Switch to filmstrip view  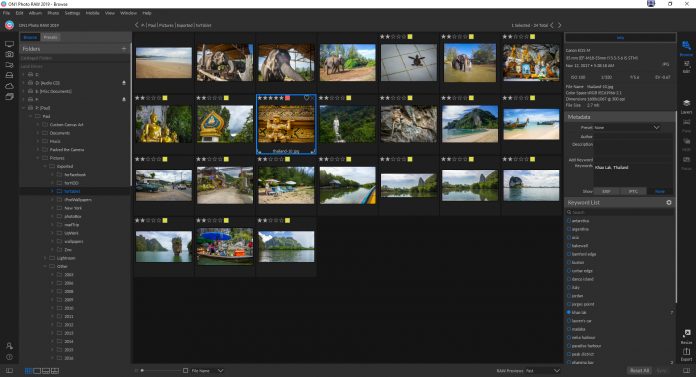coord(46,371)
